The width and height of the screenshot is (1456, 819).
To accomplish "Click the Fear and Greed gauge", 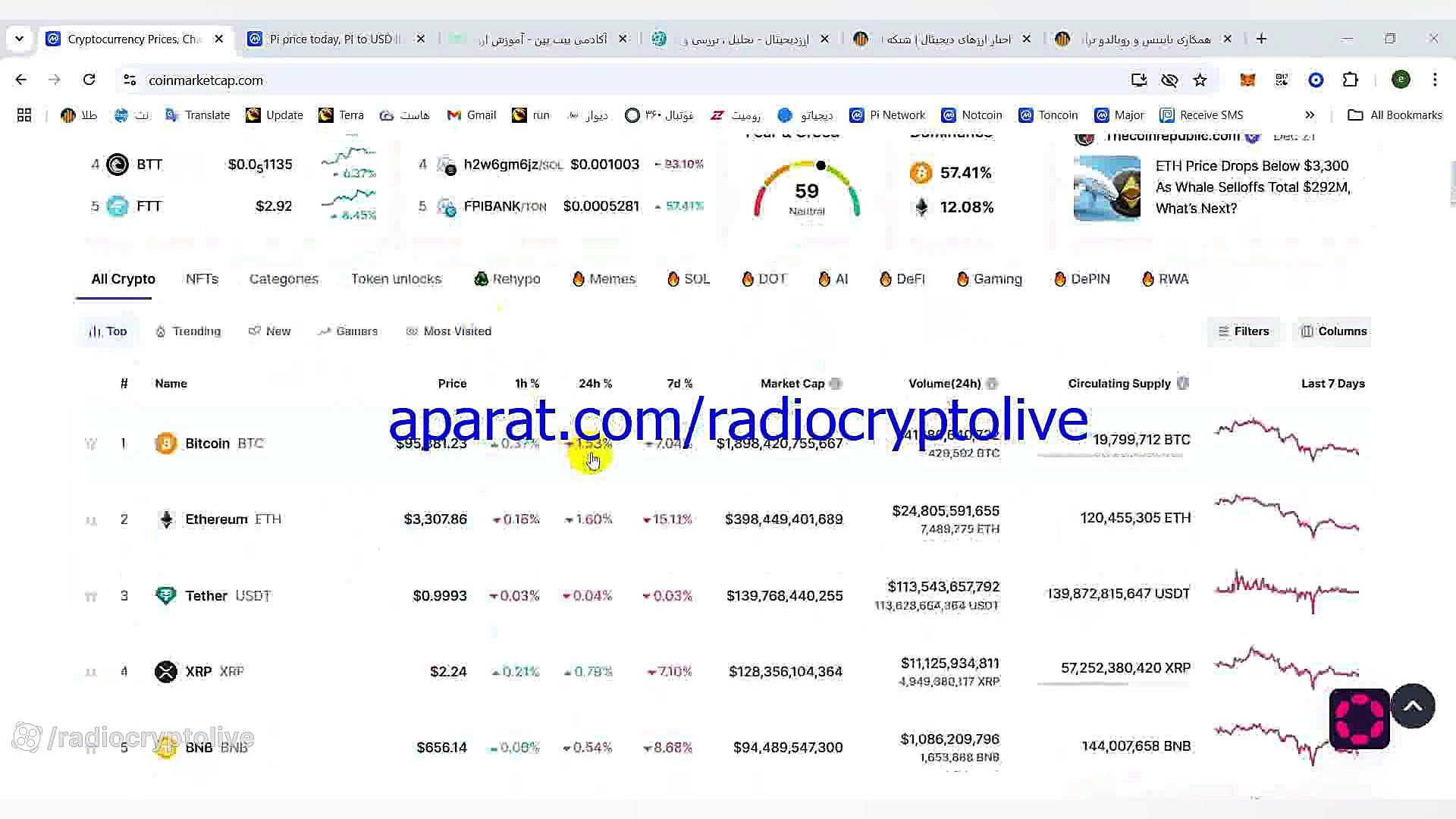I will [807, 190].
